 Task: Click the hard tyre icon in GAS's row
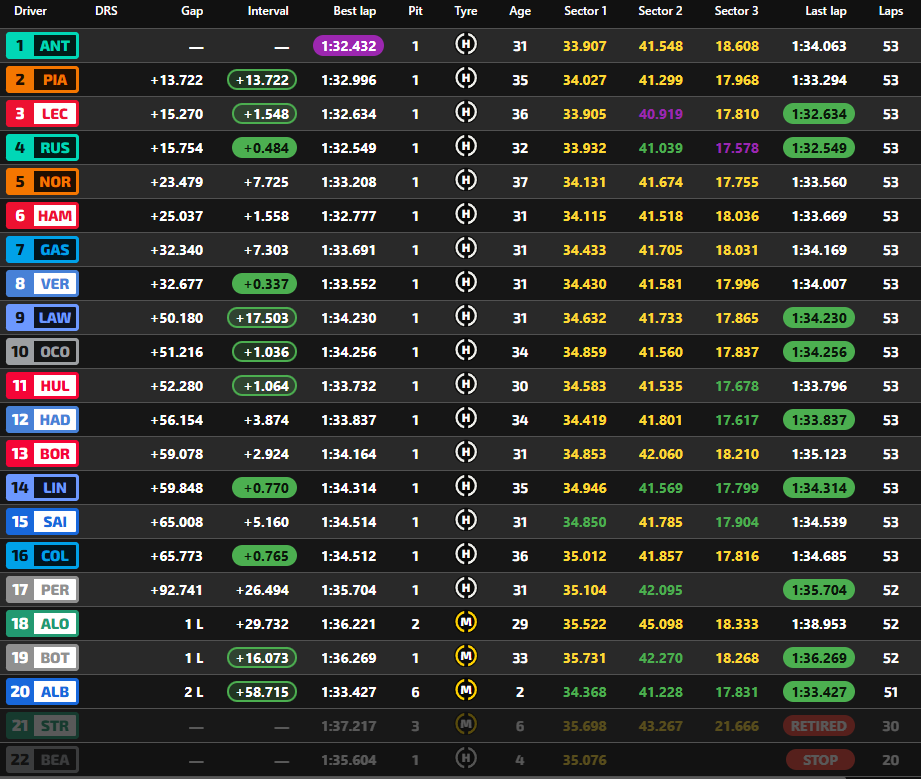pyautogui.click(x=466, y=249)
